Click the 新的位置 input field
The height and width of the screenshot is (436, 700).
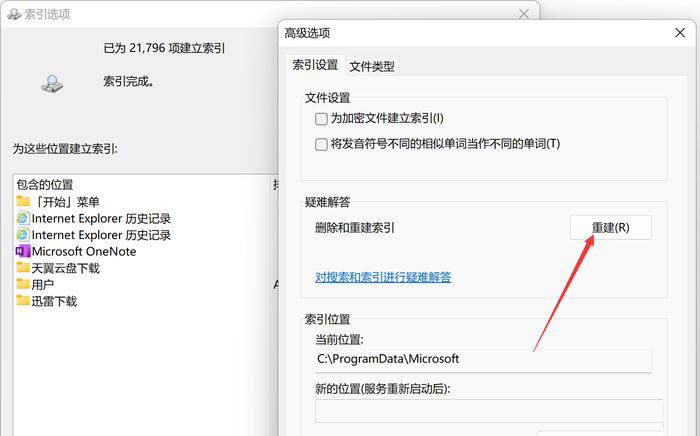coord(489,411)
